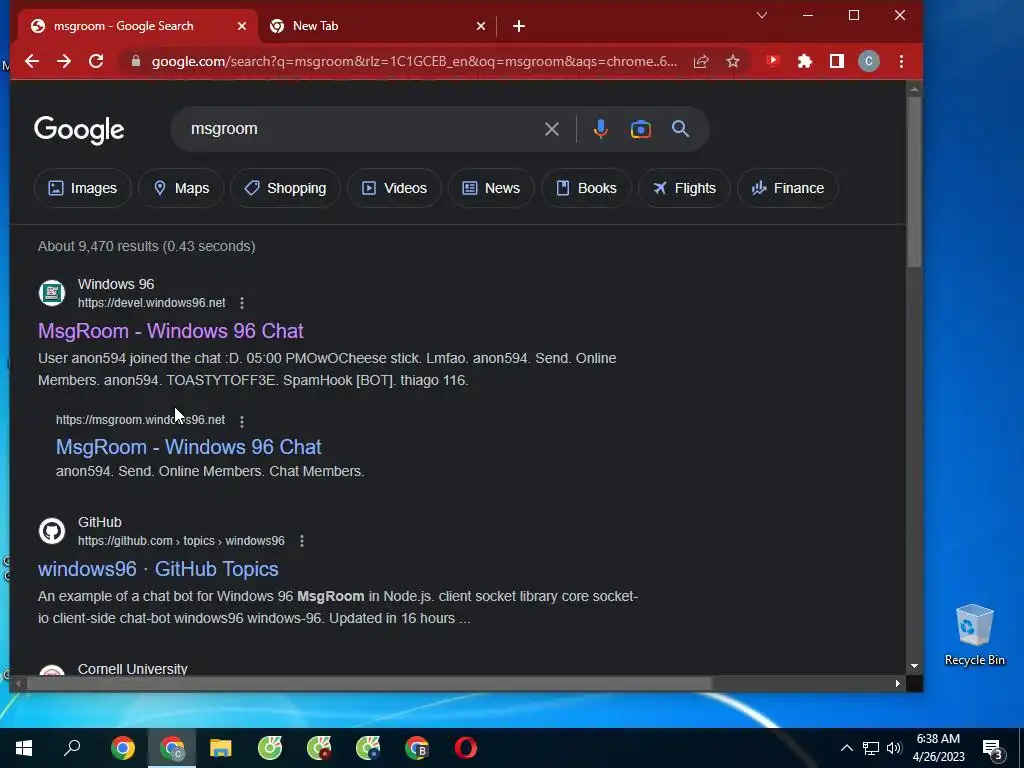Open the share page icon in address bar
This screenshot has width=1024, height=768.
701,61
